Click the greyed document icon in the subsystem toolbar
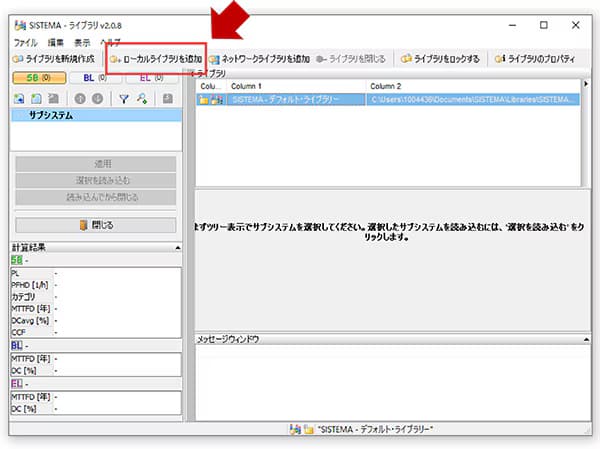Viewport: 600px width, 449px height. click(x=54, y=99)
